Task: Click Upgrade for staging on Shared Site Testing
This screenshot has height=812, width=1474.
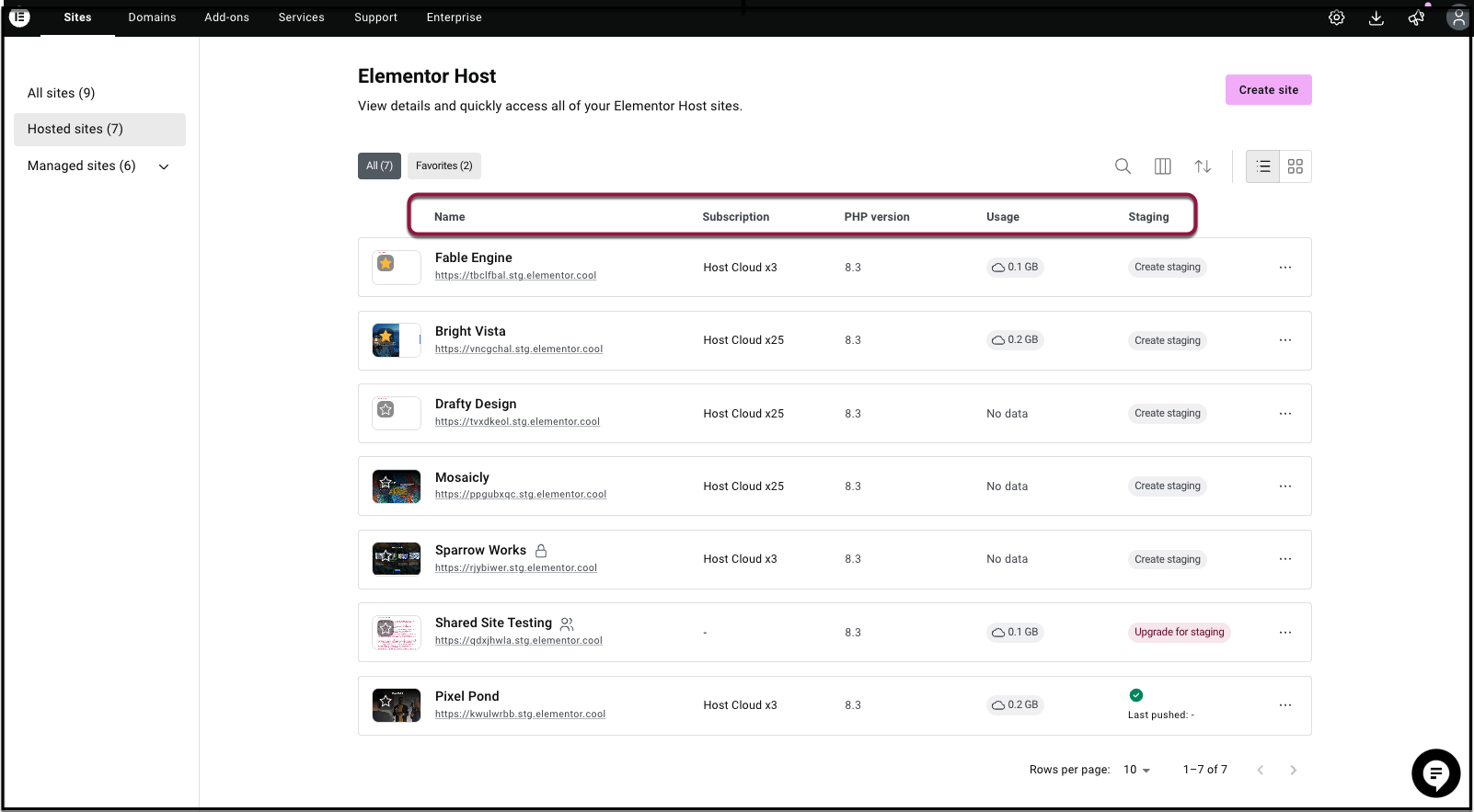Action: (1179, 633)
